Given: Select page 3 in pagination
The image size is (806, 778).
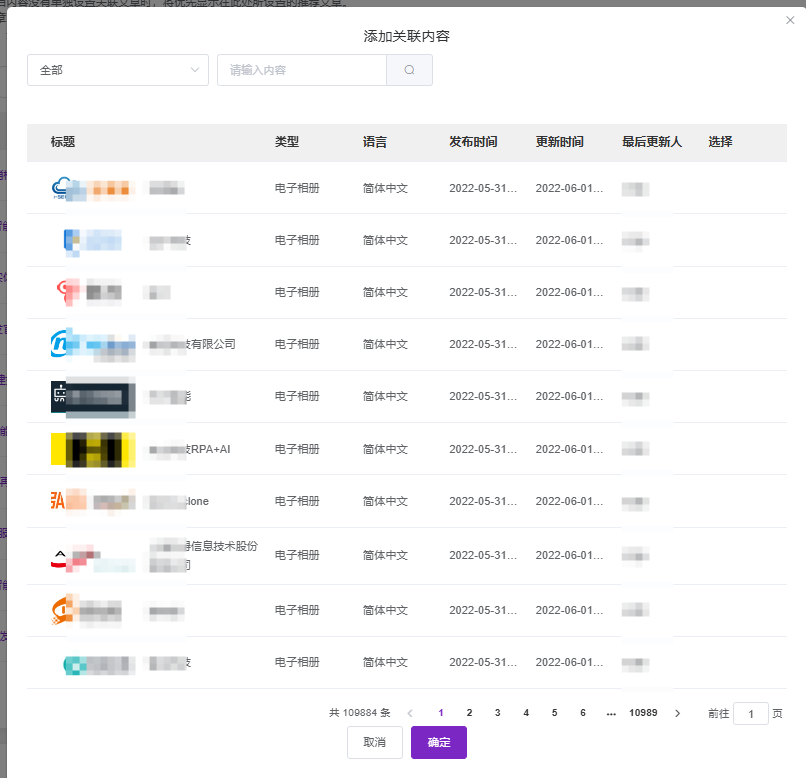Looking at the screenshot, I should [497, 713].
